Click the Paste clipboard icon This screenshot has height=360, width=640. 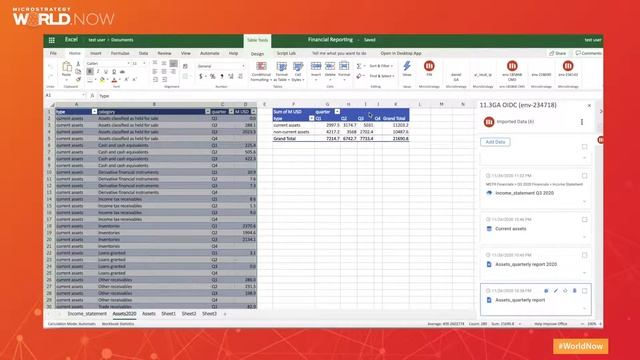(x=67, y=67)
